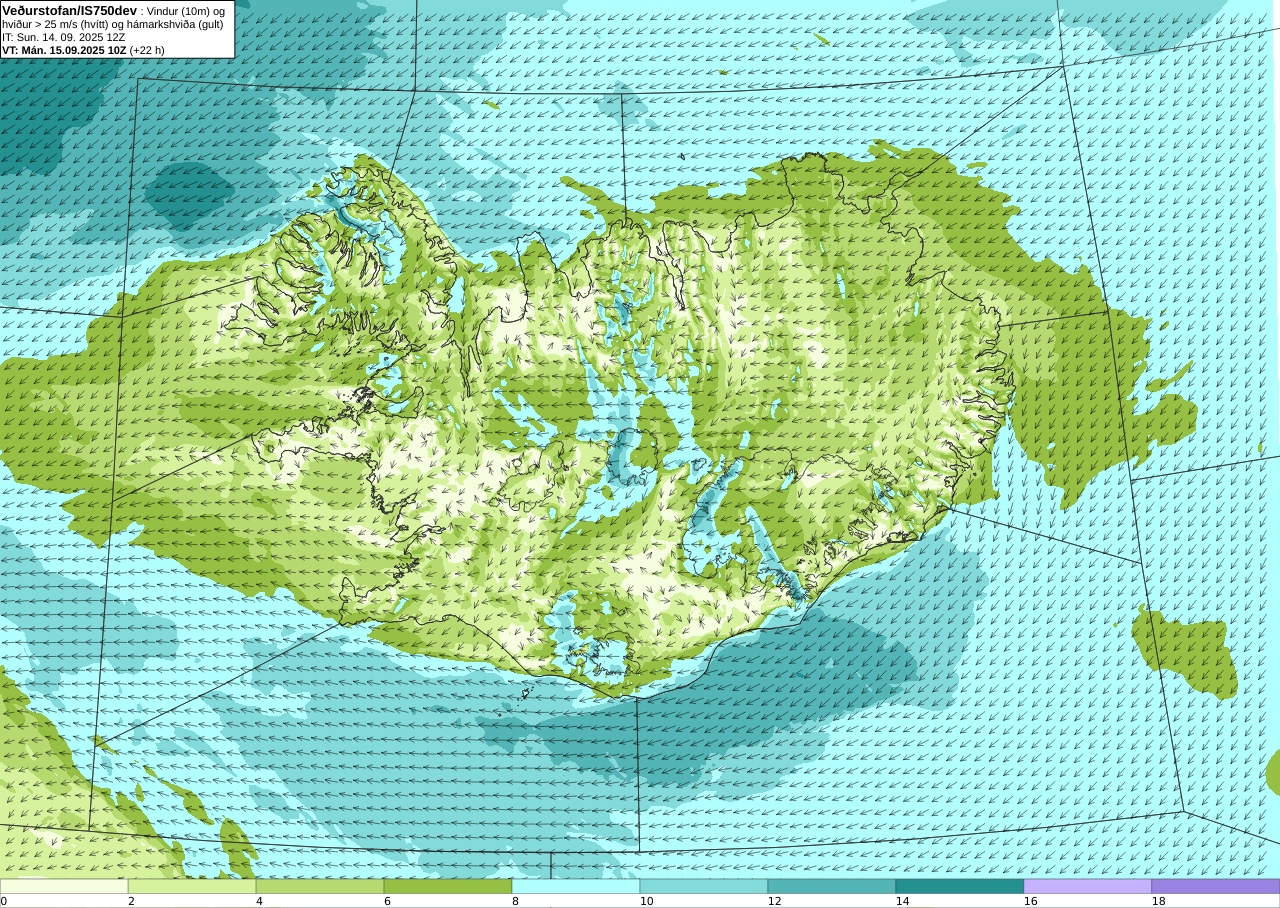1280x908 pixels.
Task: Click the legend label '8'
Action: (515, 901)
